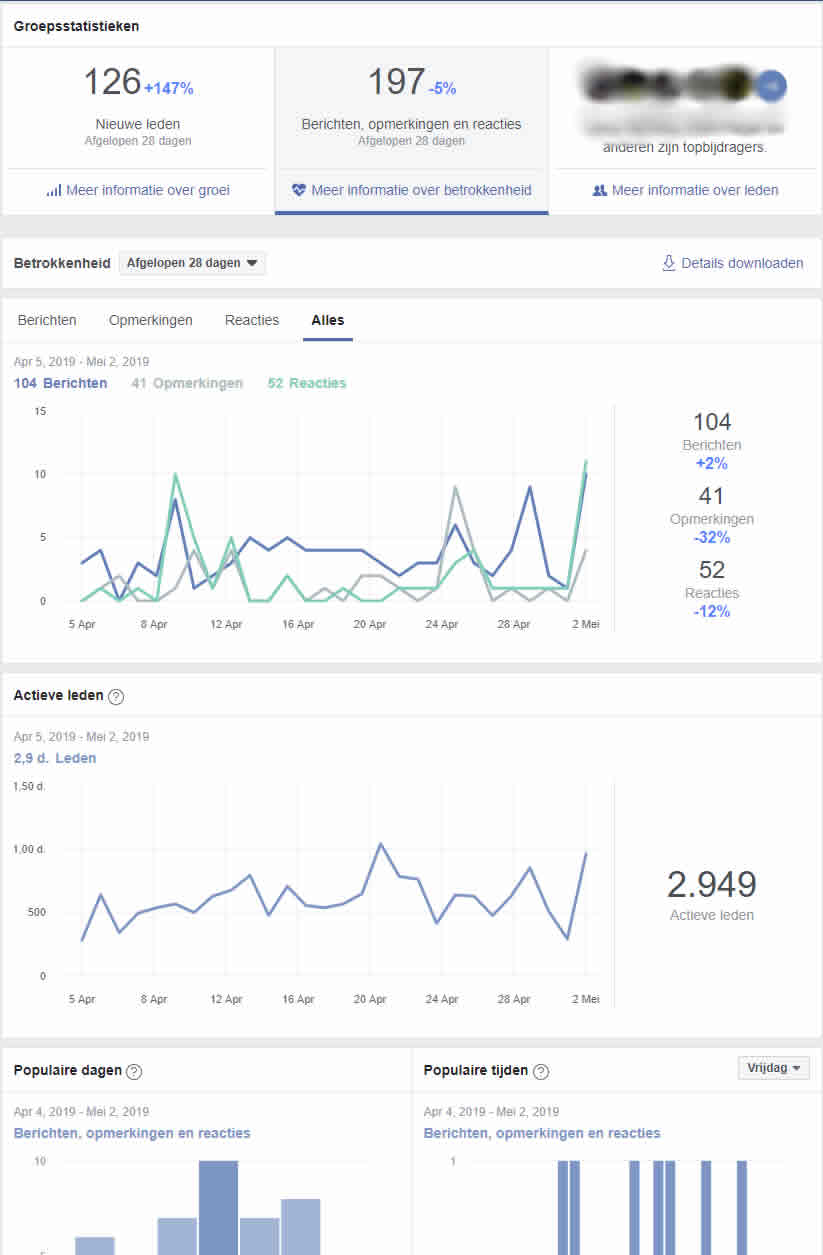Open Meer informatie over leden link
Image resolution: width=823 pixels, height=1255 pixels.
[x=695, y=190]
